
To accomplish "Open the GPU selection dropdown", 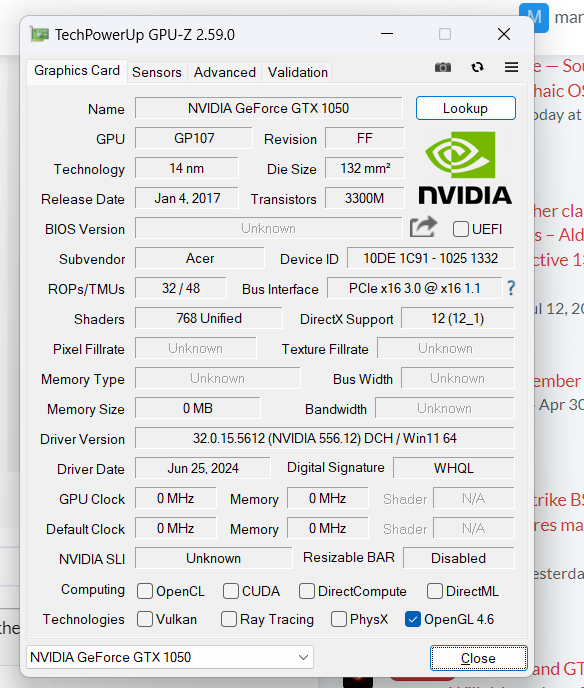I will (170, 657).
